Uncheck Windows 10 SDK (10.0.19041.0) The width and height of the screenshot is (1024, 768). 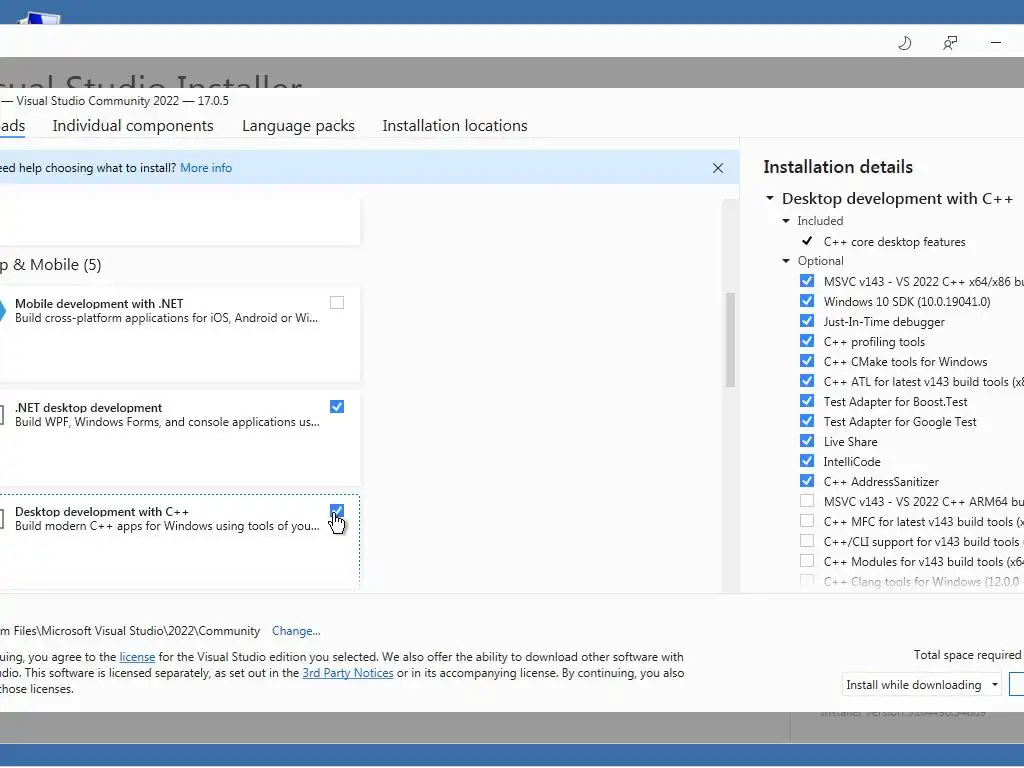pyautogui.click(x=807, y=301)
